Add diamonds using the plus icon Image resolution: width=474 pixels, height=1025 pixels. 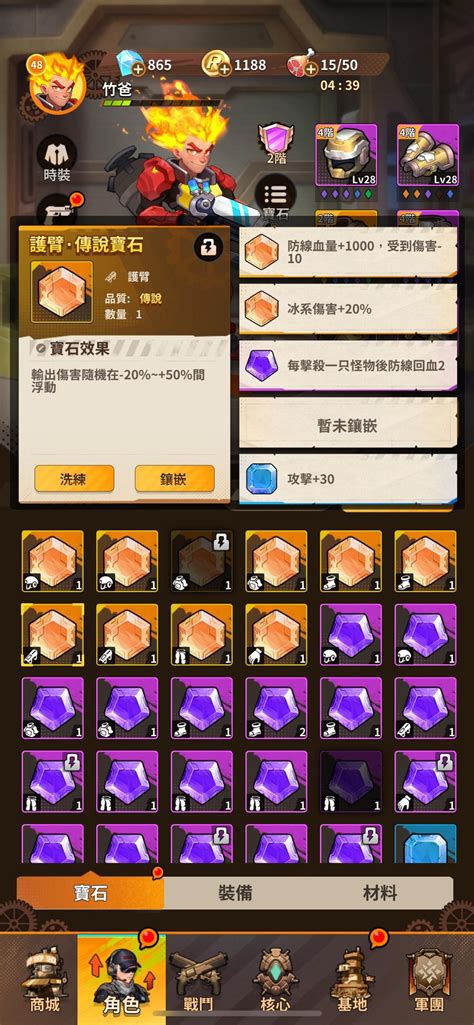[138, 69]
